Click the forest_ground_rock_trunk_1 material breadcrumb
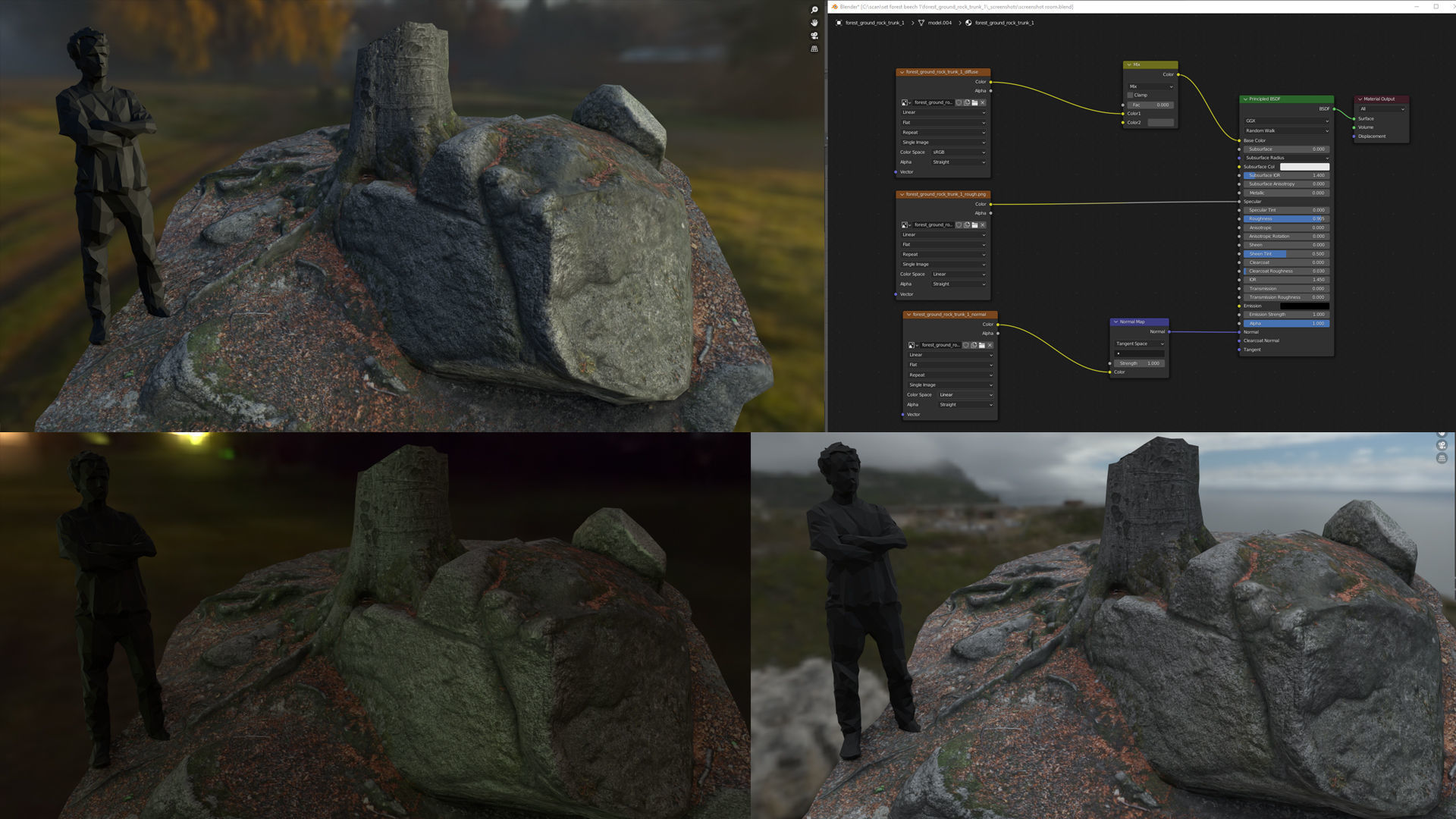 [1004, 23]
